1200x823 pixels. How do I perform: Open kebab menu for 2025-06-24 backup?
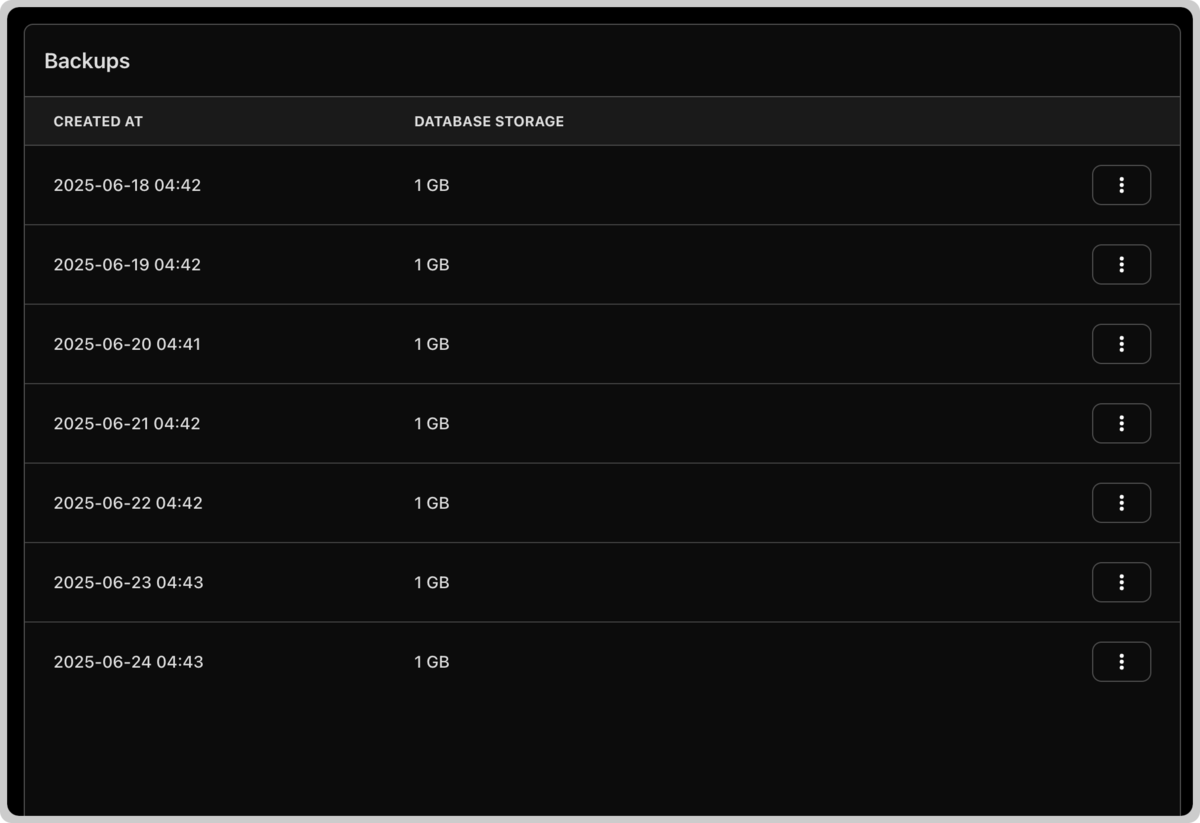point(1121,662)
